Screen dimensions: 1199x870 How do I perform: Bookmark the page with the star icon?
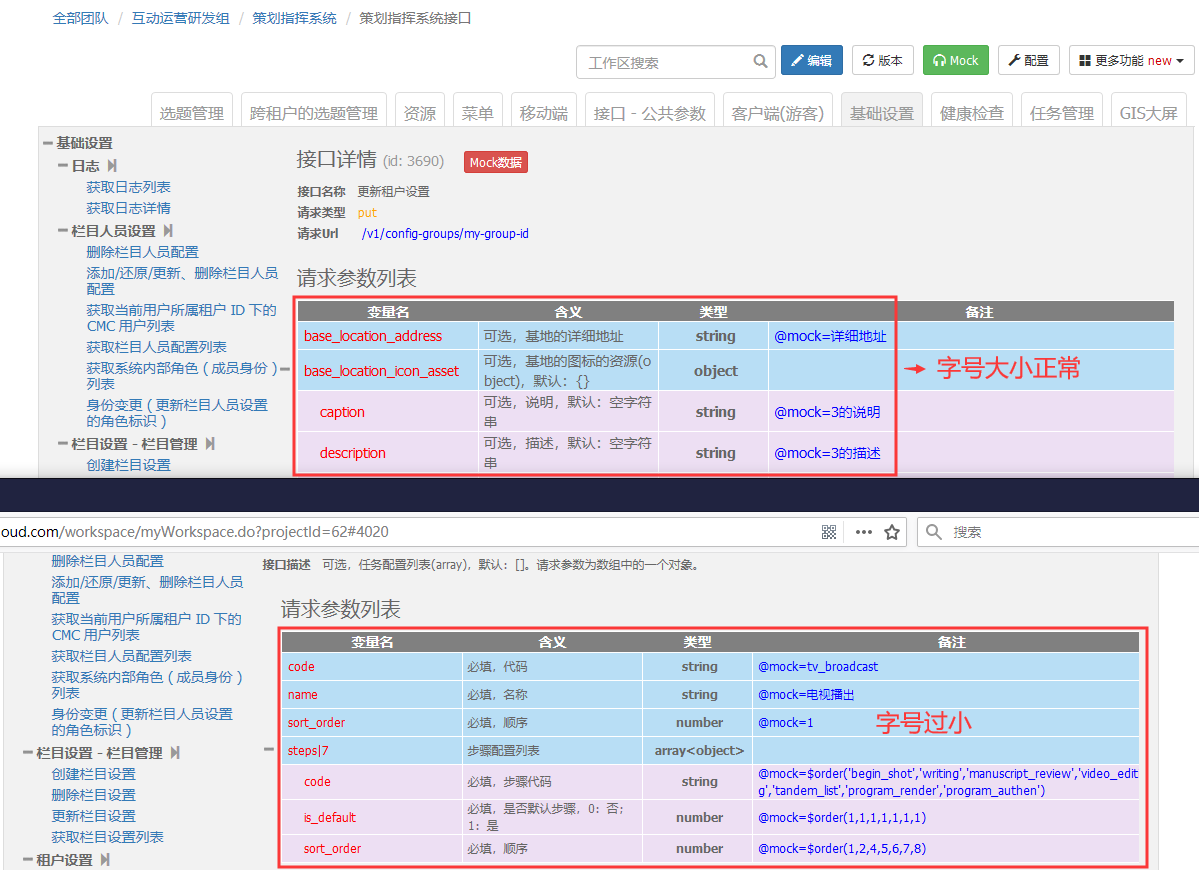pyautogui.click(x=892, y=532)
